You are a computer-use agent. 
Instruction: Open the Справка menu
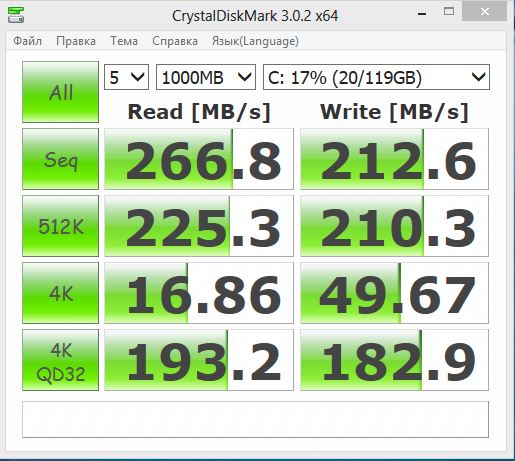click(175, 41)
